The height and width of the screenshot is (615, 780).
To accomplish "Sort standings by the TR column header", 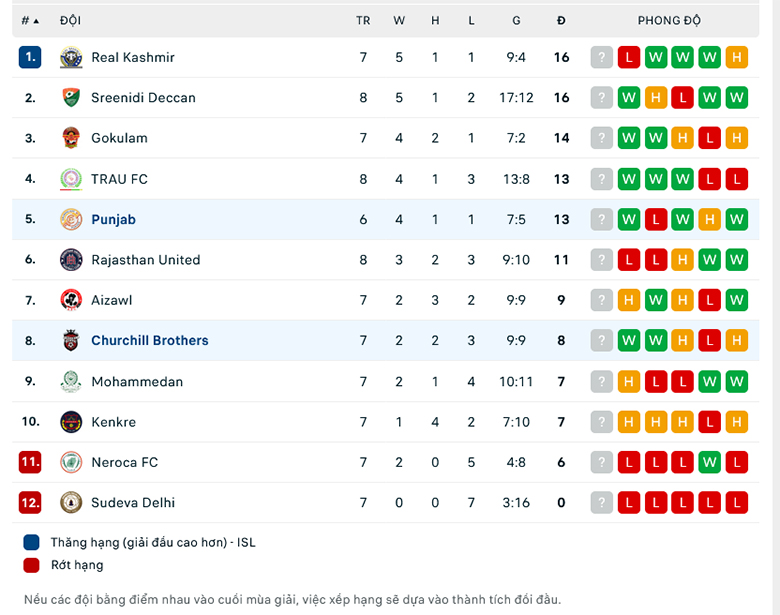I will click(x=363, y=20).
